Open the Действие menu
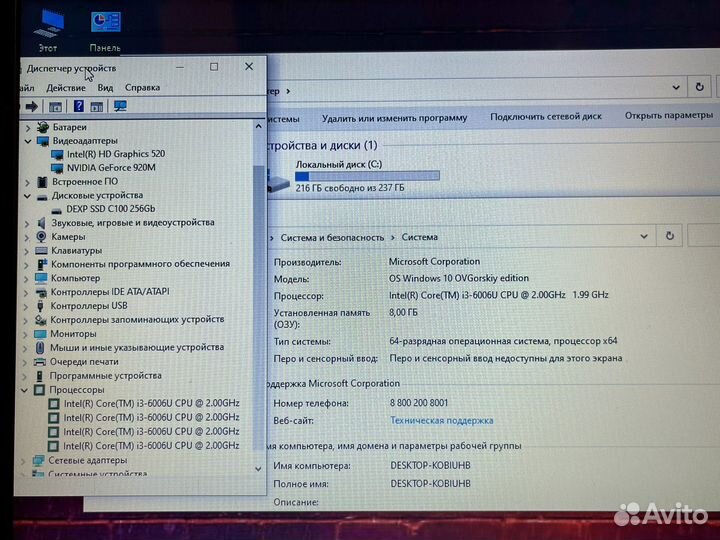Screen dimensions: 720x540 [66, 88]
